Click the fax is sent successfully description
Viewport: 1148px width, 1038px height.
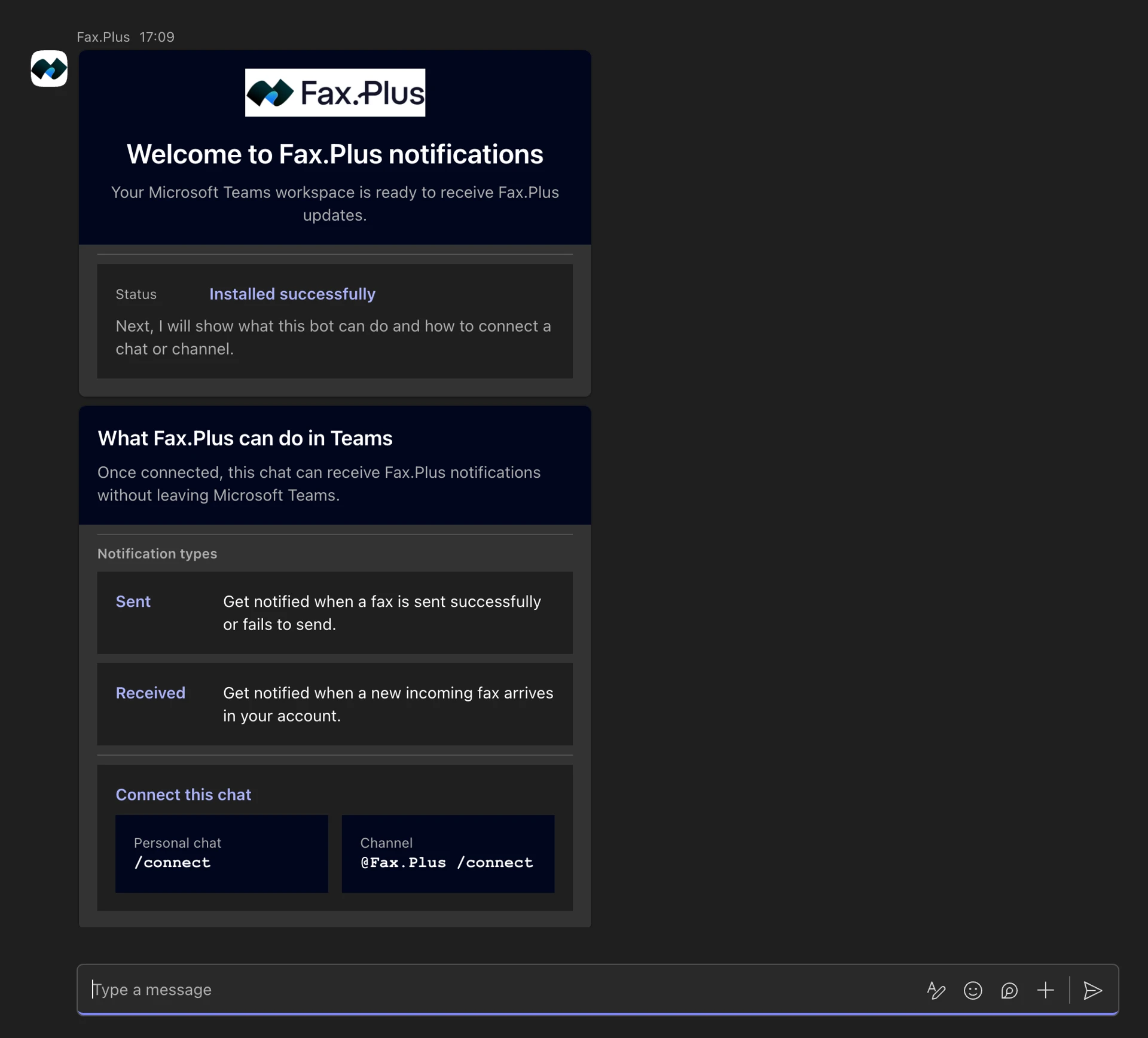pos(382,613)
